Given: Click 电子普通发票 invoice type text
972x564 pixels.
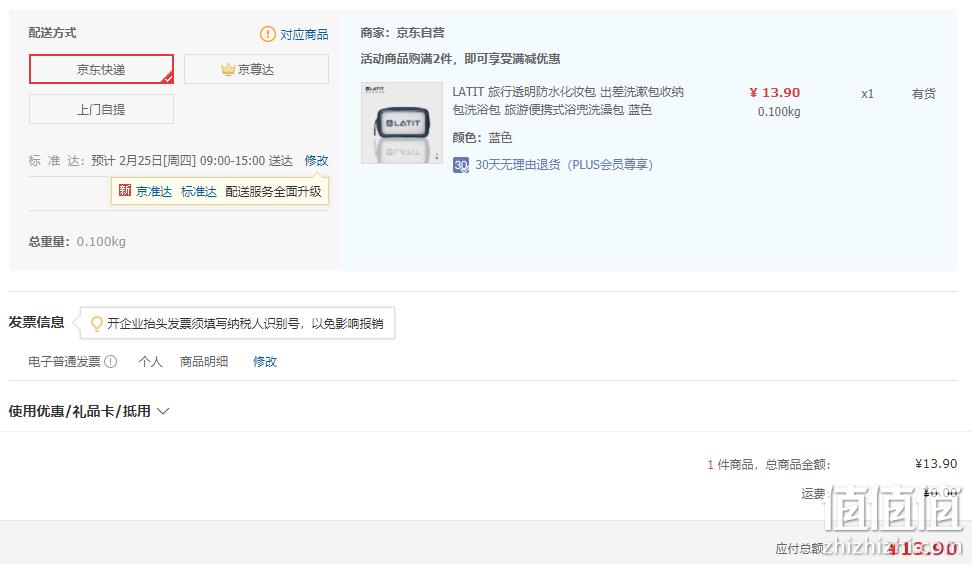Looking at the screenshot, I should pos(64,361).
